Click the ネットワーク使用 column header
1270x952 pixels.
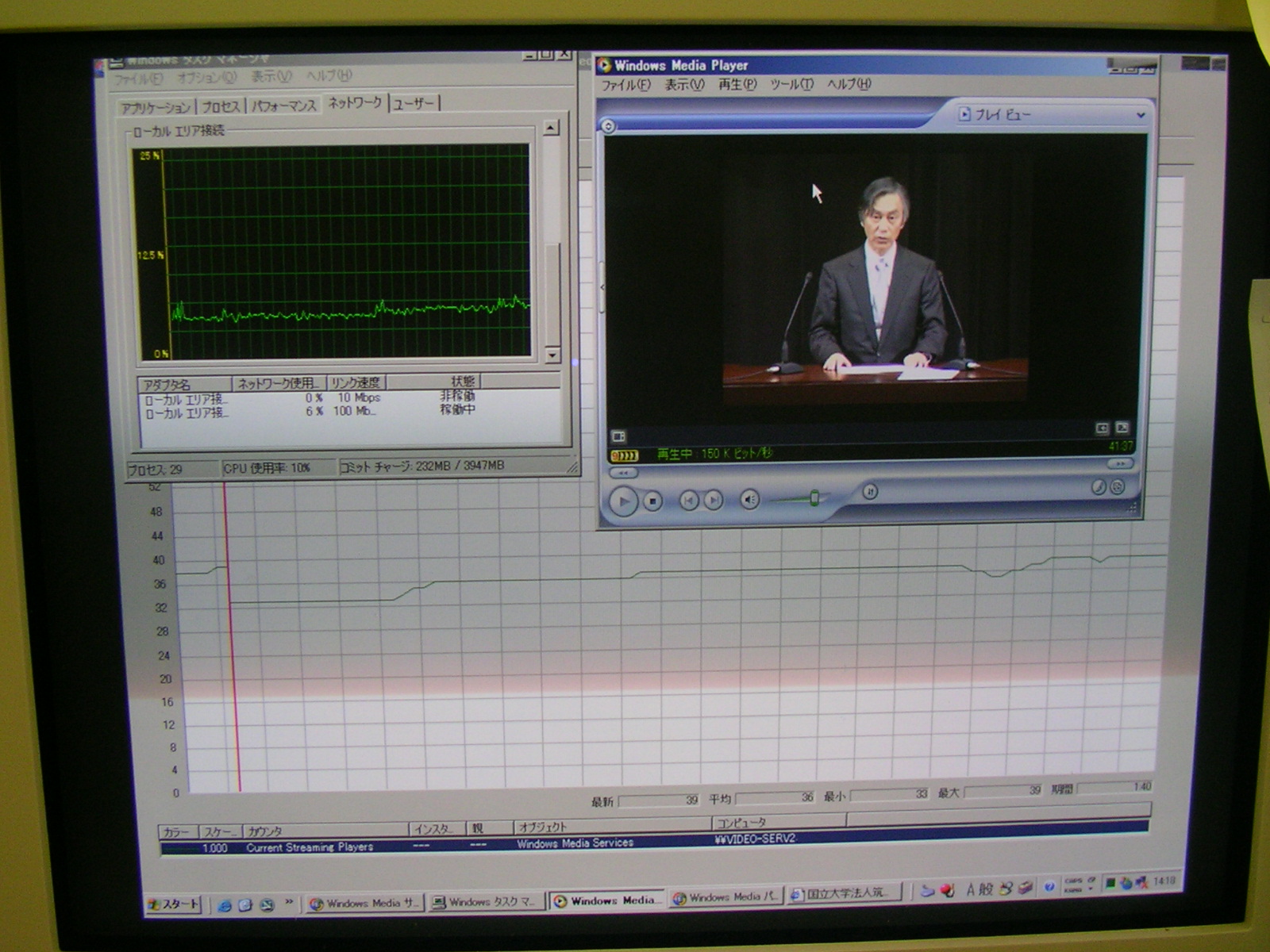coord(278,383)
